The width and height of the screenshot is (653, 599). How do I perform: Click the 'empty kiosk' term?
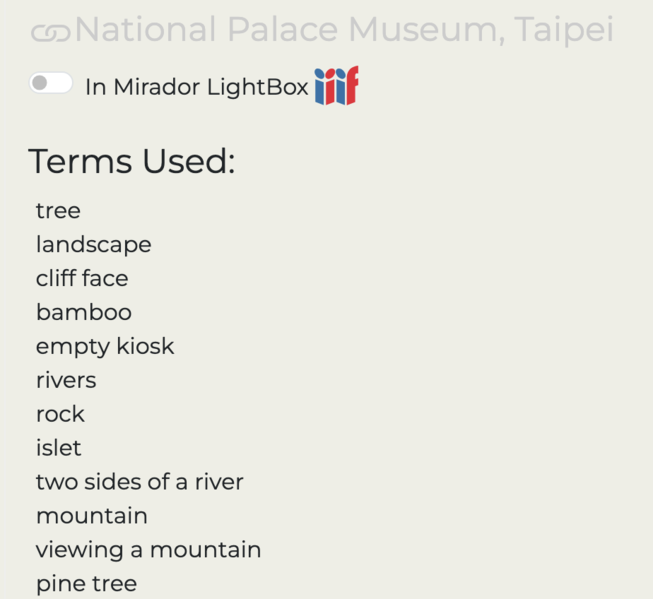click(105, 346)
